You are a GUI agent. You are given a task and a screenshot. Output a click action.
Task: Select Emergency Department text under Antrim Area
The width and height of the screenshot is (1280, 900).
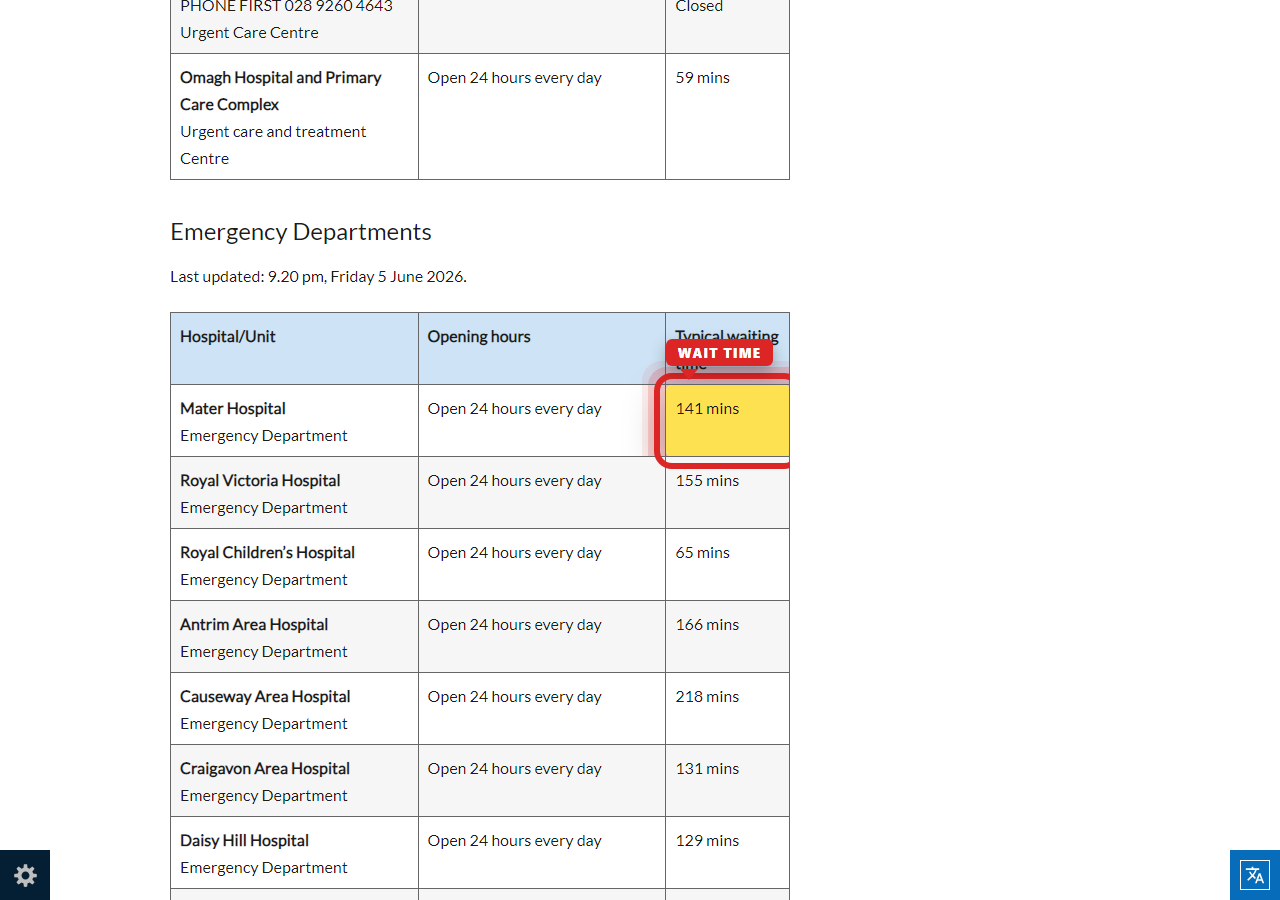coord(264,651)
